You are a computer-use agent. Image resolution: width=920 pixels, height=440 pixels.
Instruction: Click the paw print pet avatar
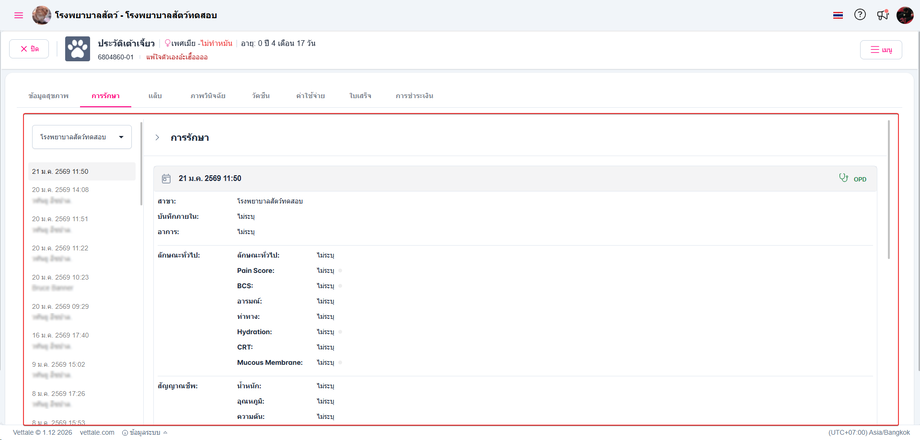coord(77,49)
